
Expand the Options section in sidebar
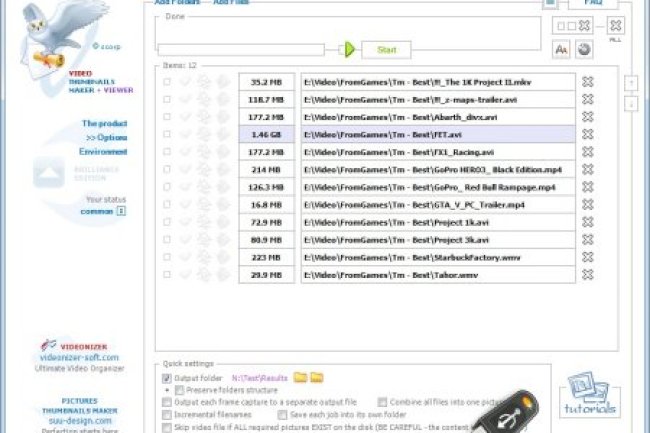(105, 138)
